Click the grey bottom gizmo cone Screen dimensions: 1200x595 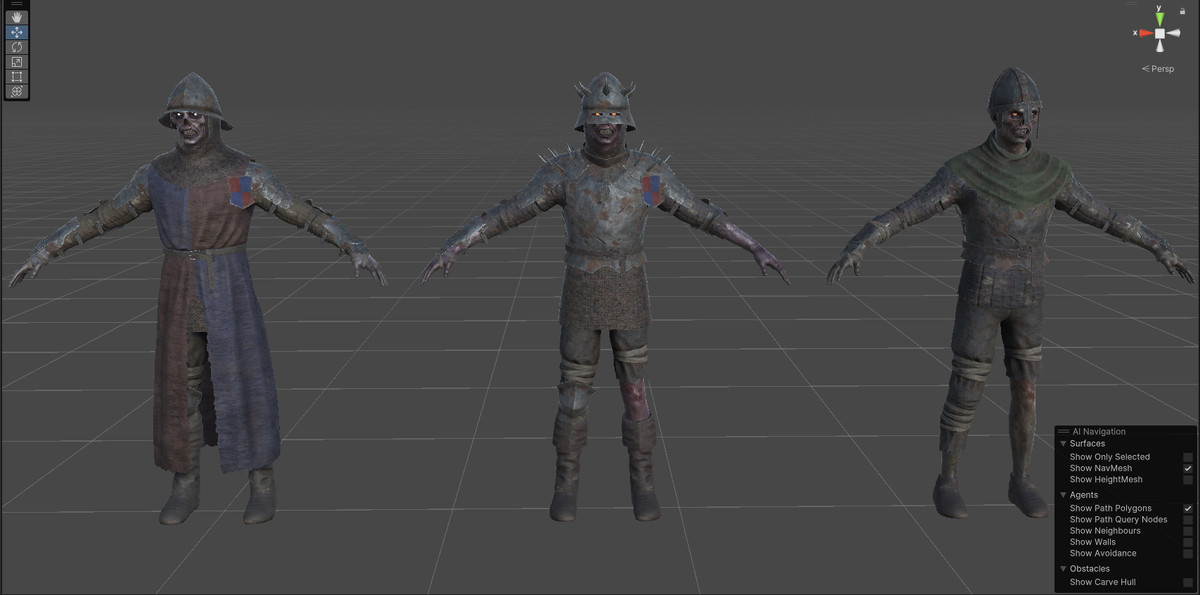1160,46
